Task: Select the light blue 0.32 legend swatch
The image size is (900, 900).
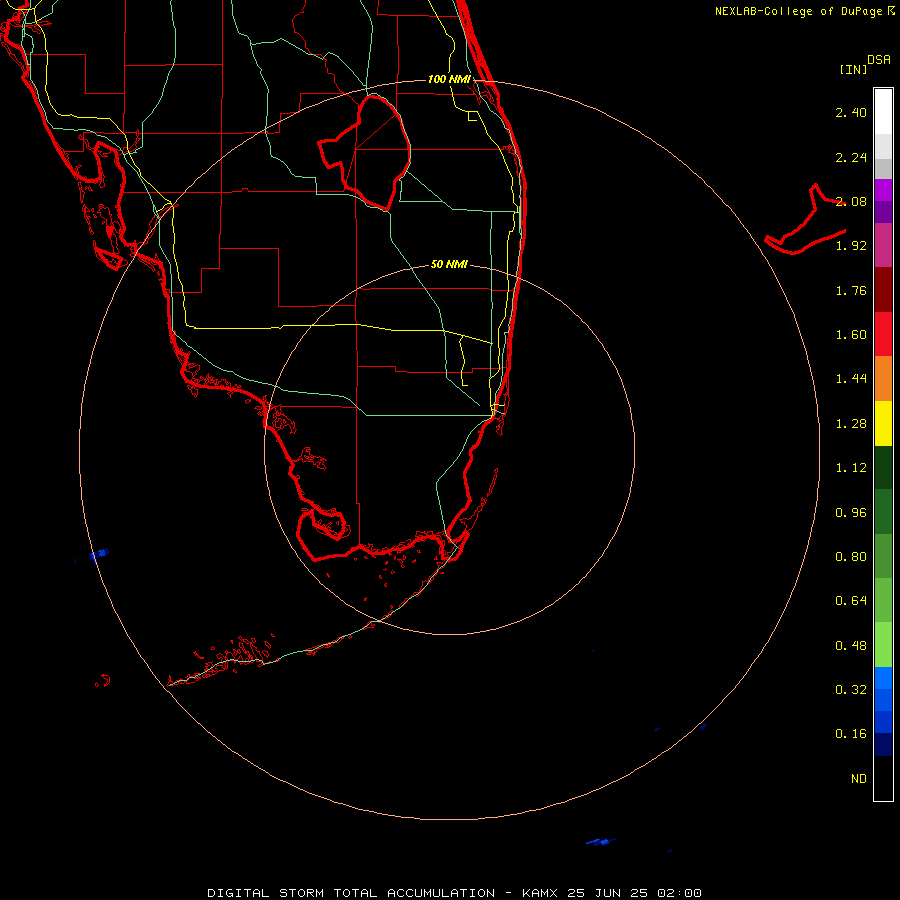Action: (883, 677)
